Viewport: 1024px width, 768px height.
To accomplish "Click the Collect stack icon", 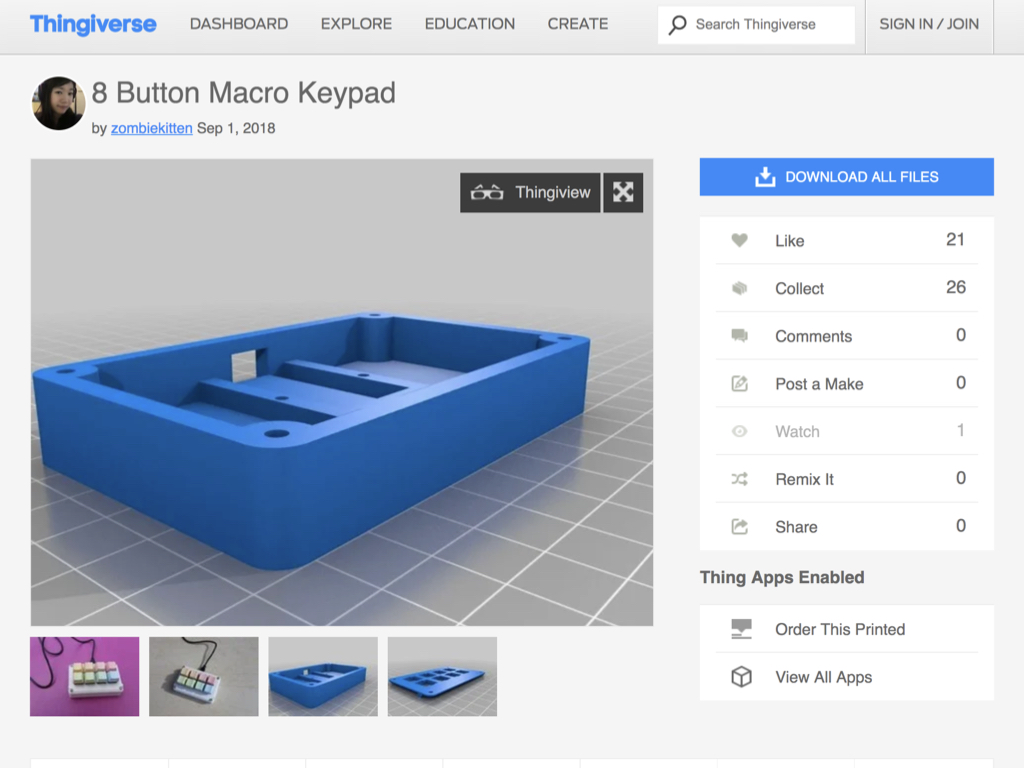I will tap(739, 288).
